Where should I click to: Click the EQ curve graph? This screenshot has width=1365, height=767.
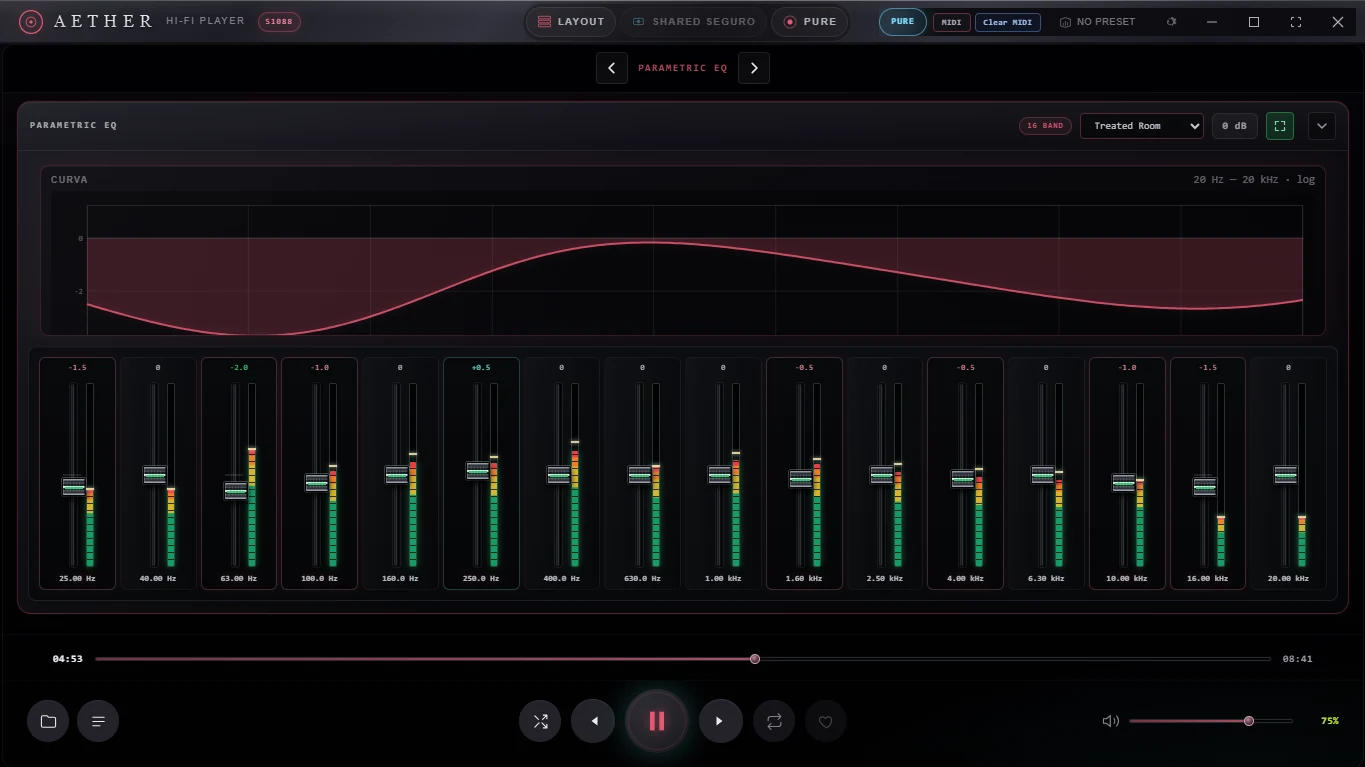pos(683,262)
